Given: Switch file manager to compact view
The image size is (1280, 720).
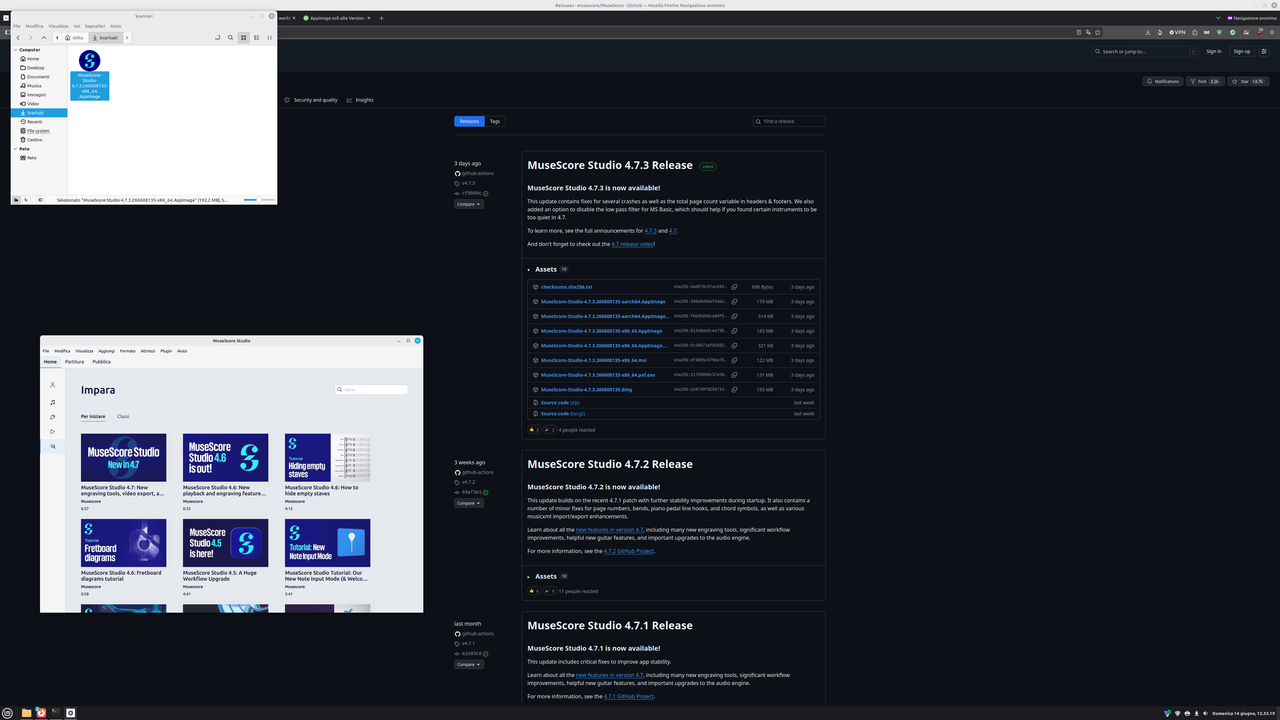Looking at the screenshot, I should coord(270,38).
